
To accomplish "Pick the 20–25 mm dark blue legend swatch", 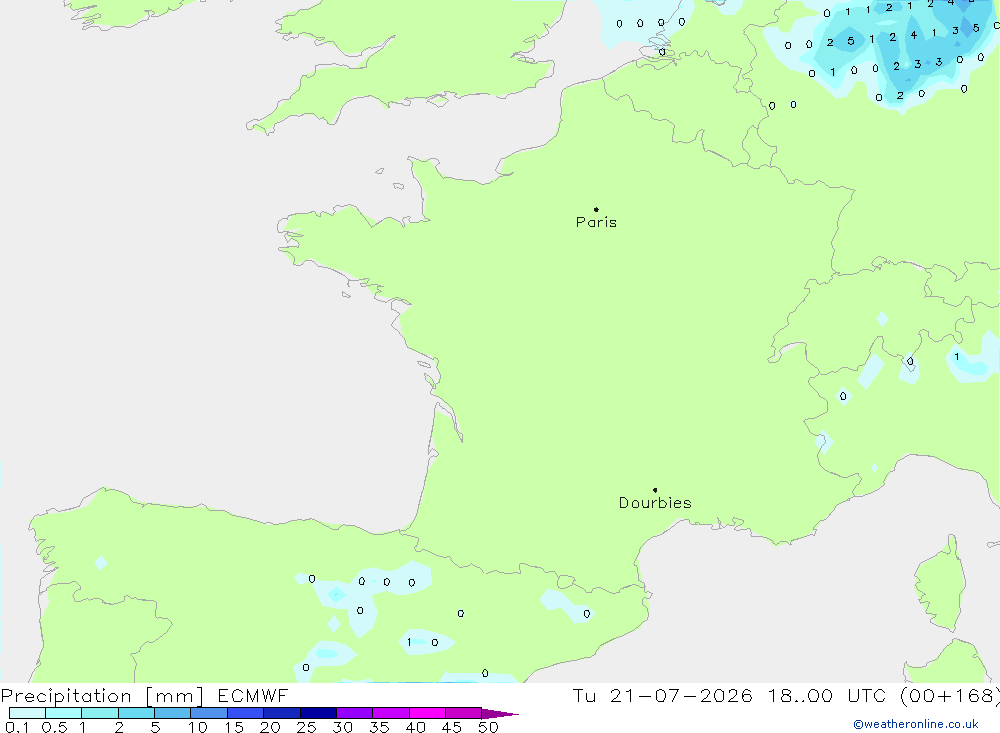I will tap(281, 713).
